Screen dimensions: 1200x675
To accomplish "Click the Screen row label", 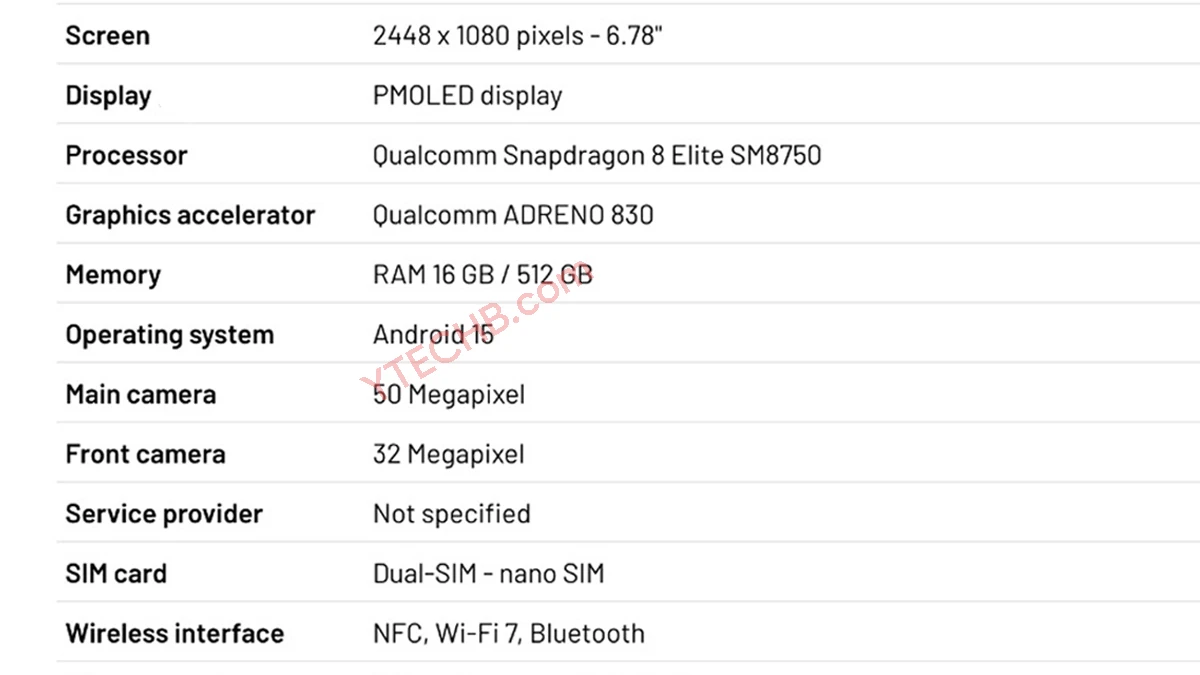I will pos(108,36).
